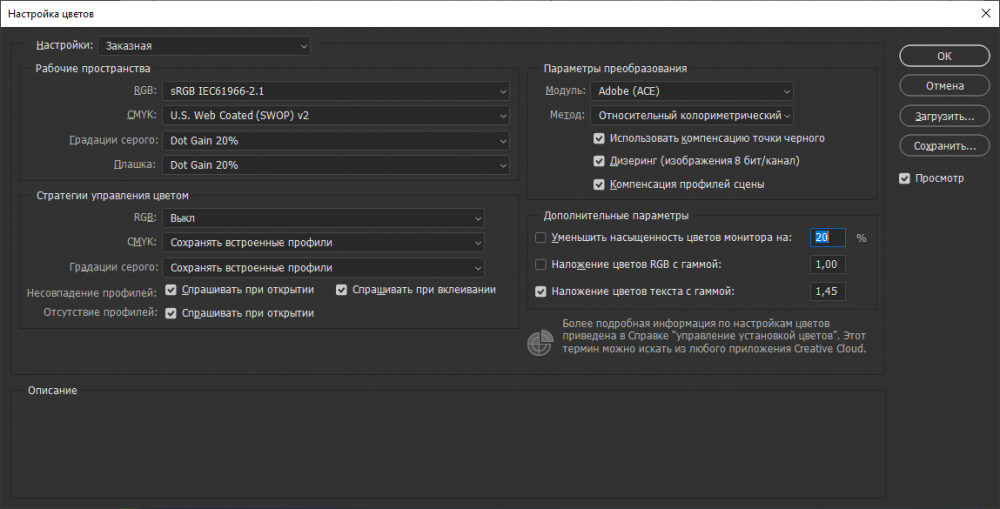The height and width of the screenshot is (509, 1000).
Task: Click the globe info icon beside help text
Action: [539, 343]
